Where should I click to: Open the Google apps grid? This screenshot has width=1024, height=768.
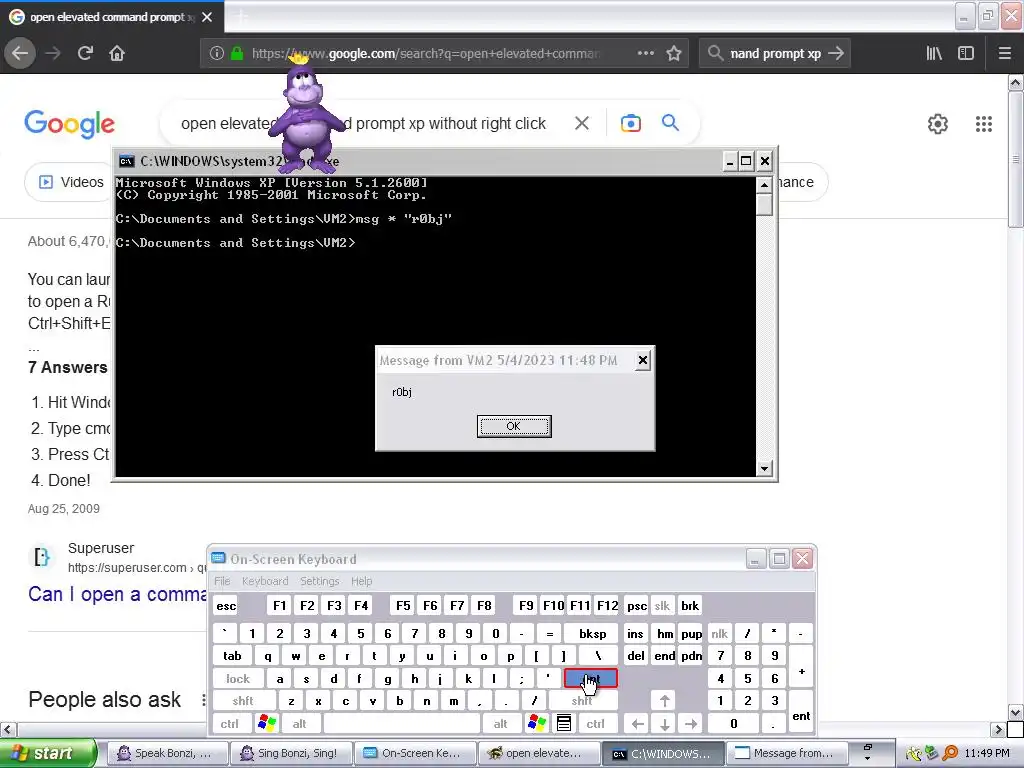coord(984,123)
